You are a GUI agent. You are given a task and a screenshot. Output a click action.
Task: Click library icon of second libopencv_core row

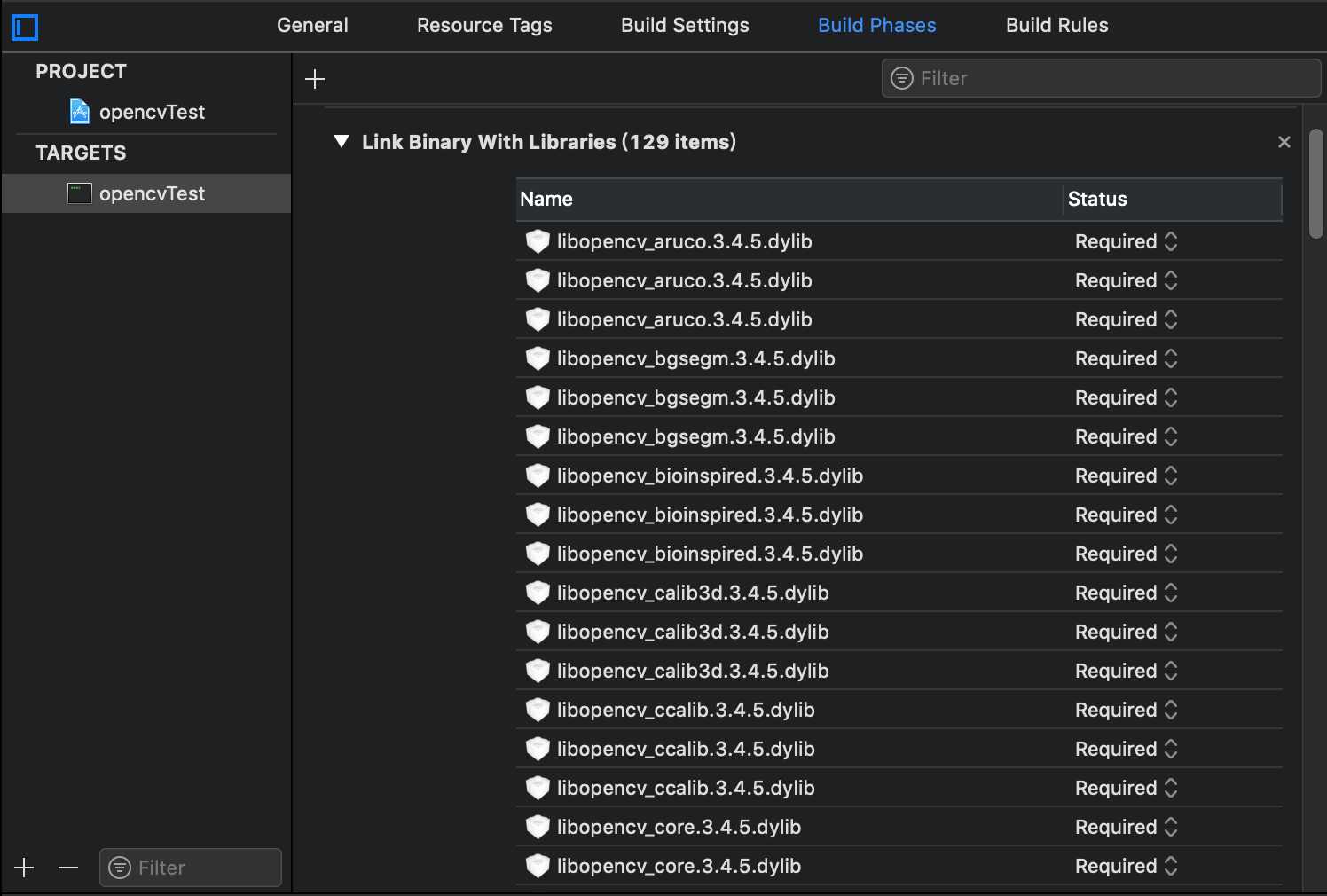pos(538,866)
